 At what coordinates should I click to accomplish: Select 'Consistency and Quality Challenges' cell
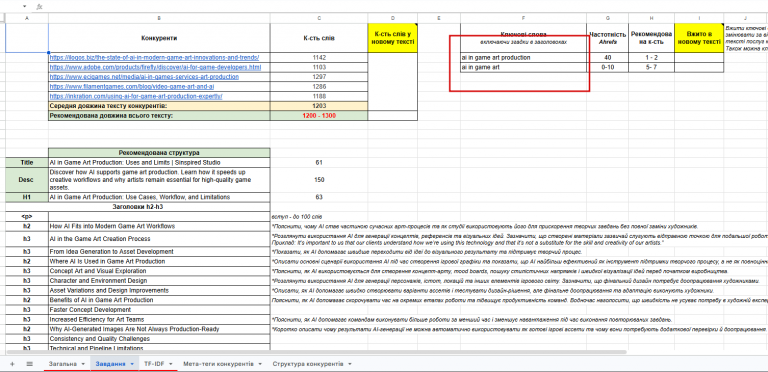tap(159, 338)
